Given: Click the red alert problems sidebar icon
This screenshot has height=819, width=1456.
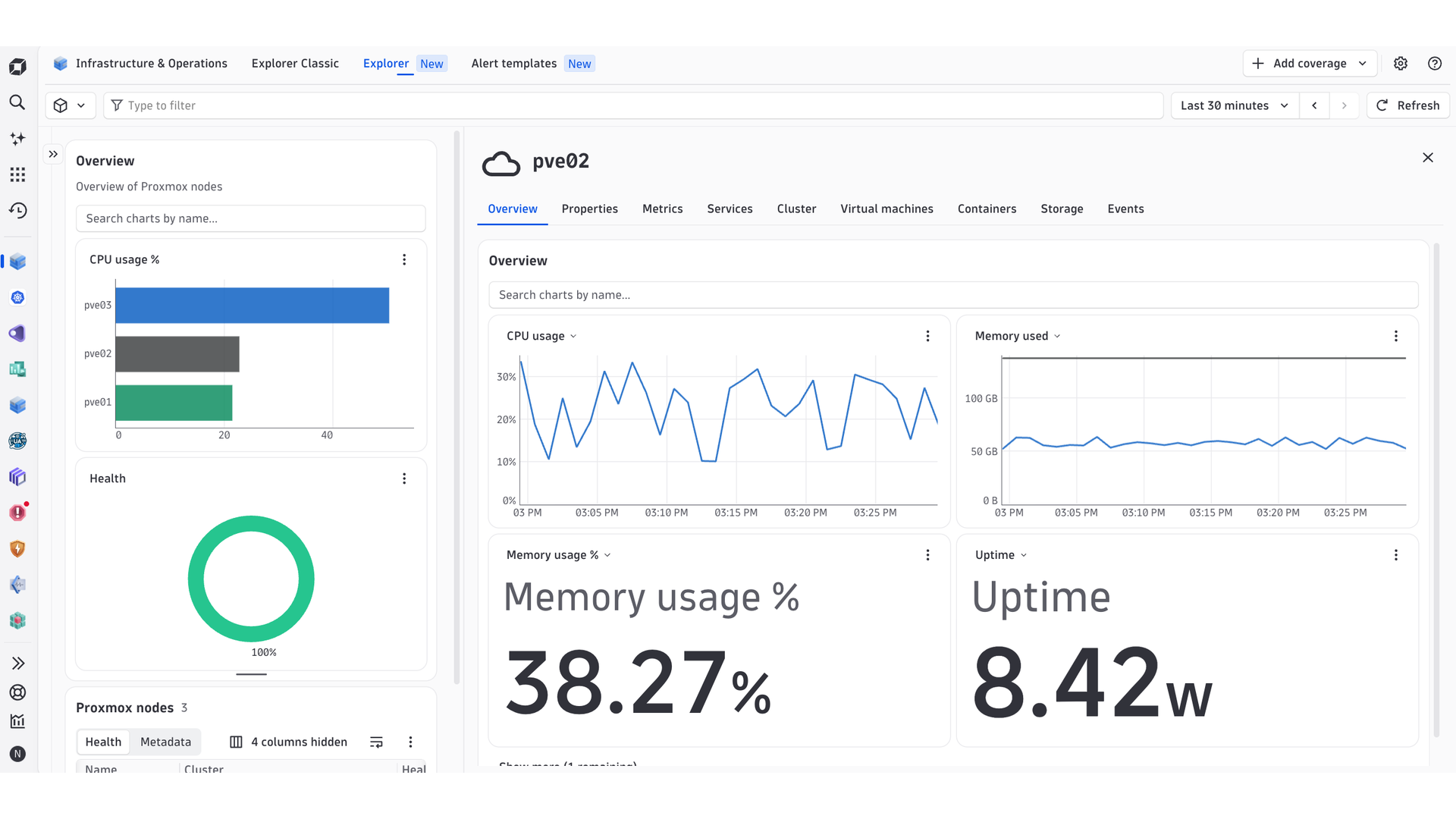Looking at the screenshot, I should (17, 513).
